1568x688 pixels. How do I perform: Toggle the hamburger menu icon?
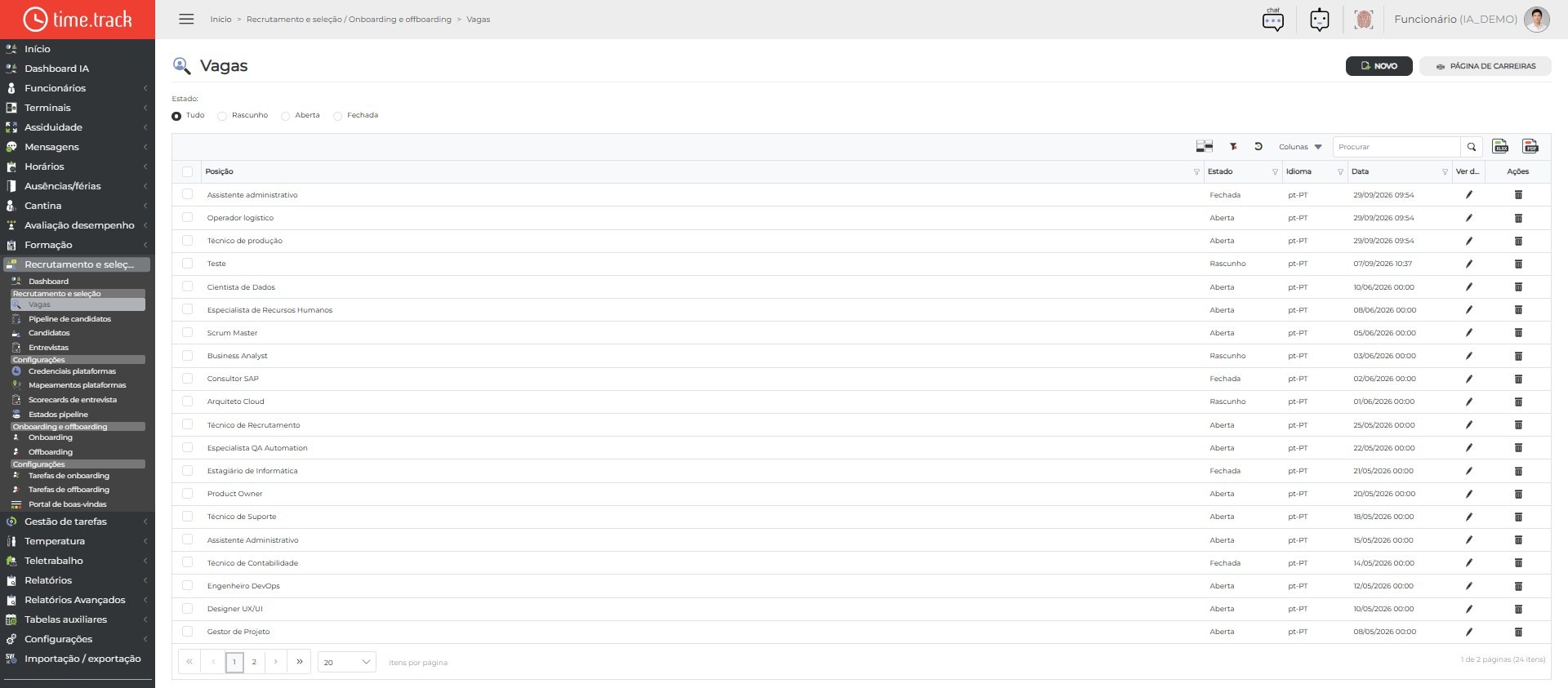coord(186,19)
